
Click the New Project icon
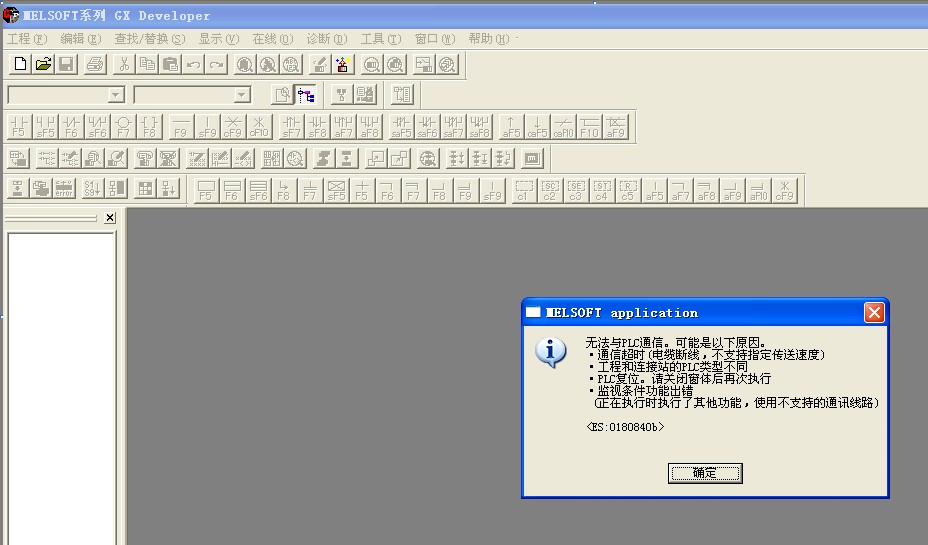coord(20,65)
